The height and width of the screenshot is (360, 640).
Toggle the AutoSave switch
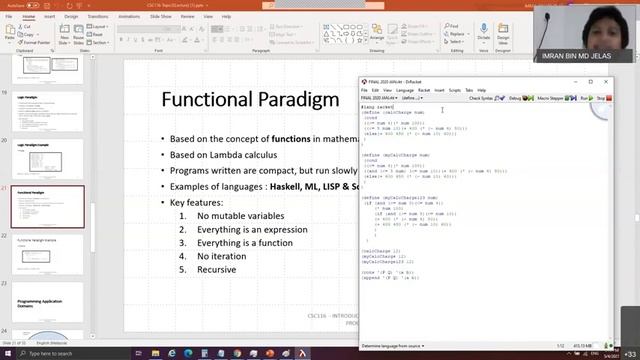point(33,6)
